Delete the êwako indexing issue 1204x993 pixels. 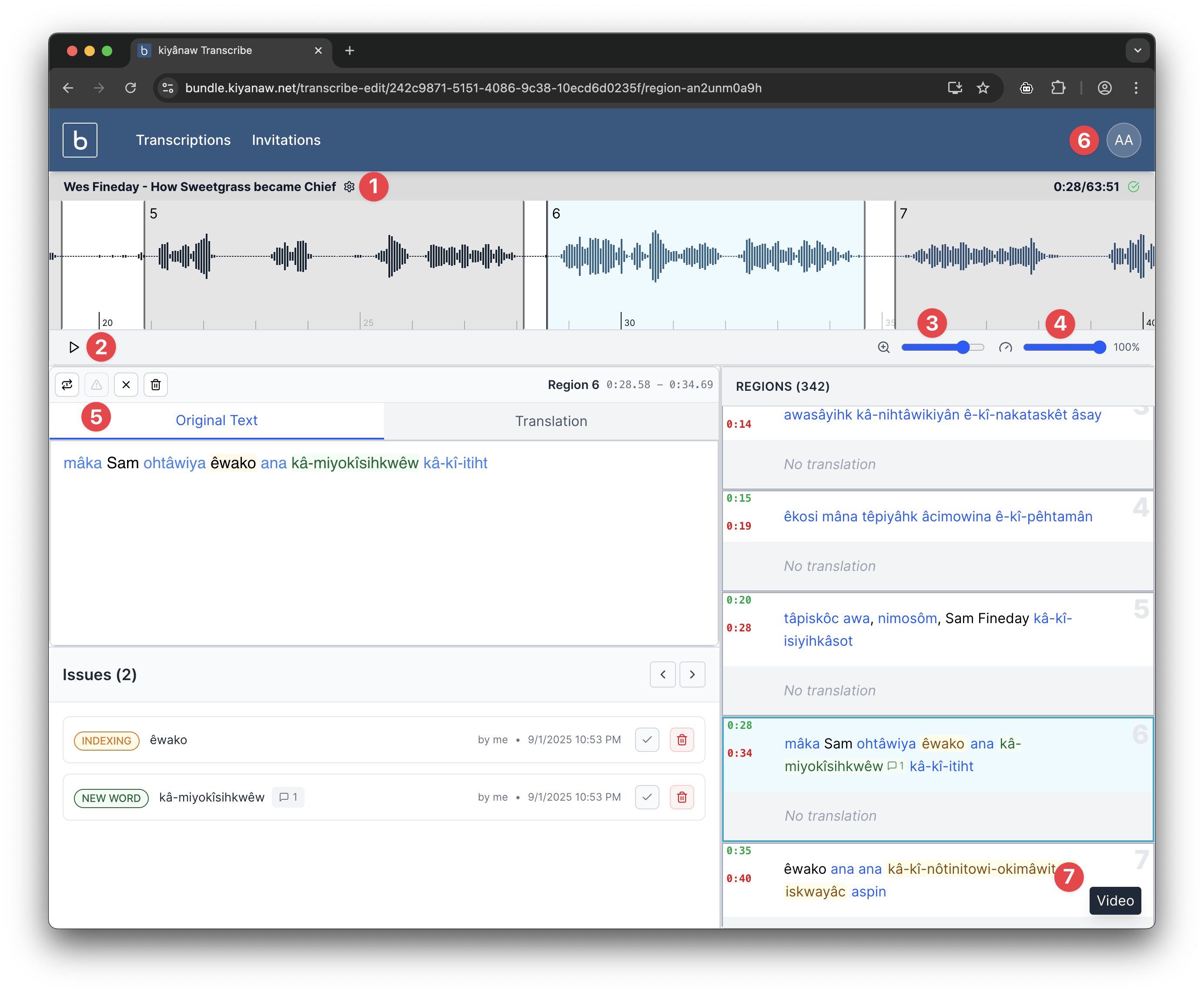[x=682, y=740]
